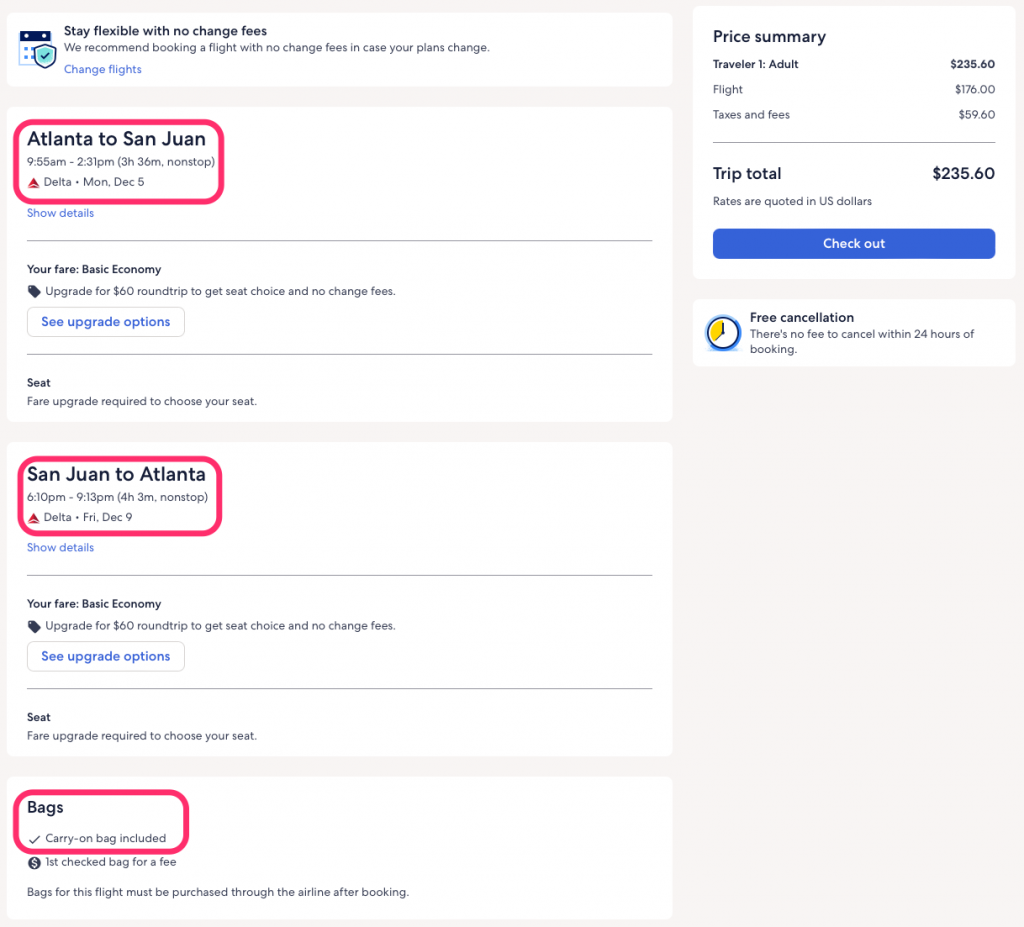Click the calendar shield no-change-fees icon

pos(37,48)
